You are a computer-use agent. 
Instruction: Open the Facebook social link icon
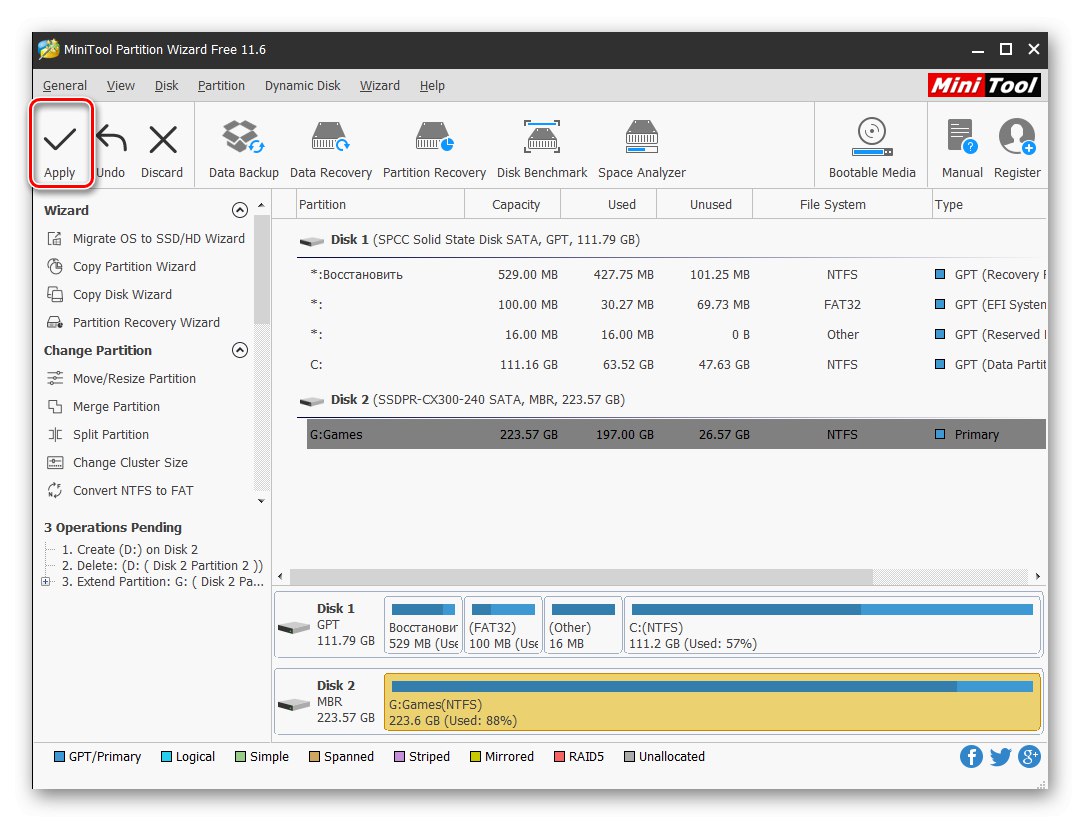point(971,756)
